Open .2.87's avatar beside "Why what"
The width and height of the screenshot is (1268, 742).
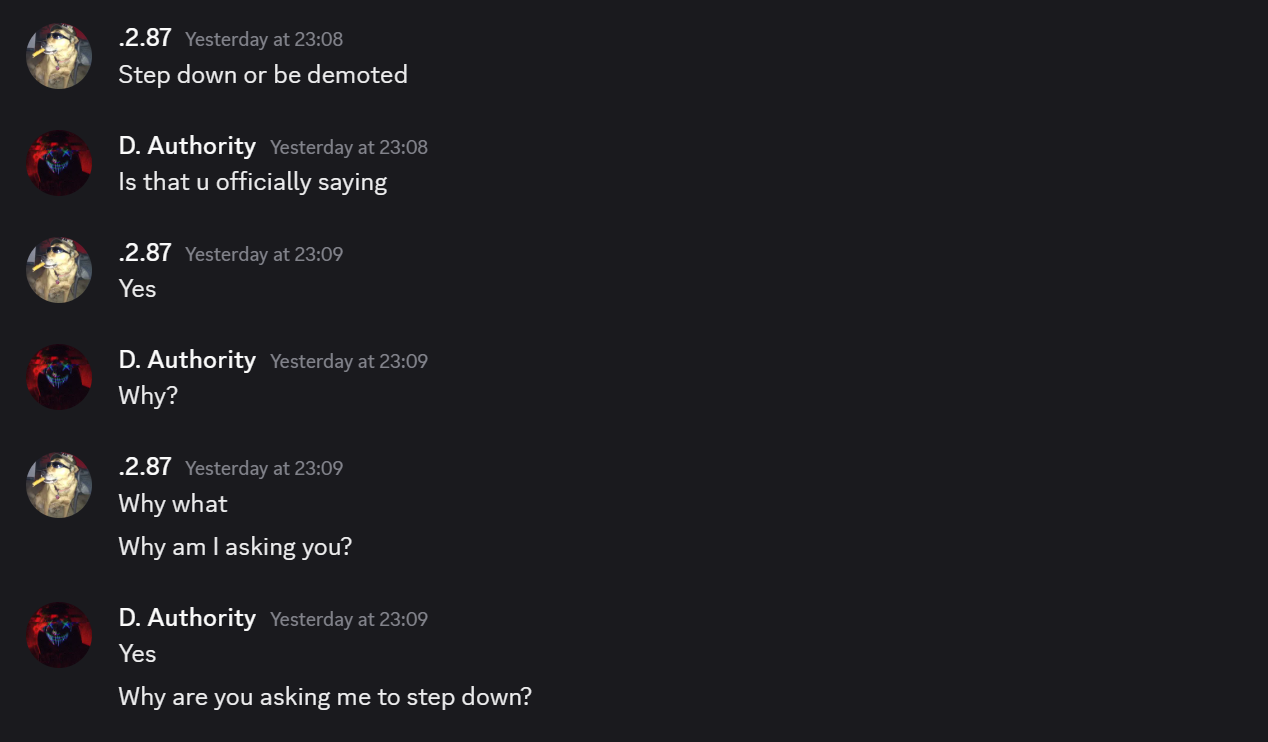coord(59,485)
